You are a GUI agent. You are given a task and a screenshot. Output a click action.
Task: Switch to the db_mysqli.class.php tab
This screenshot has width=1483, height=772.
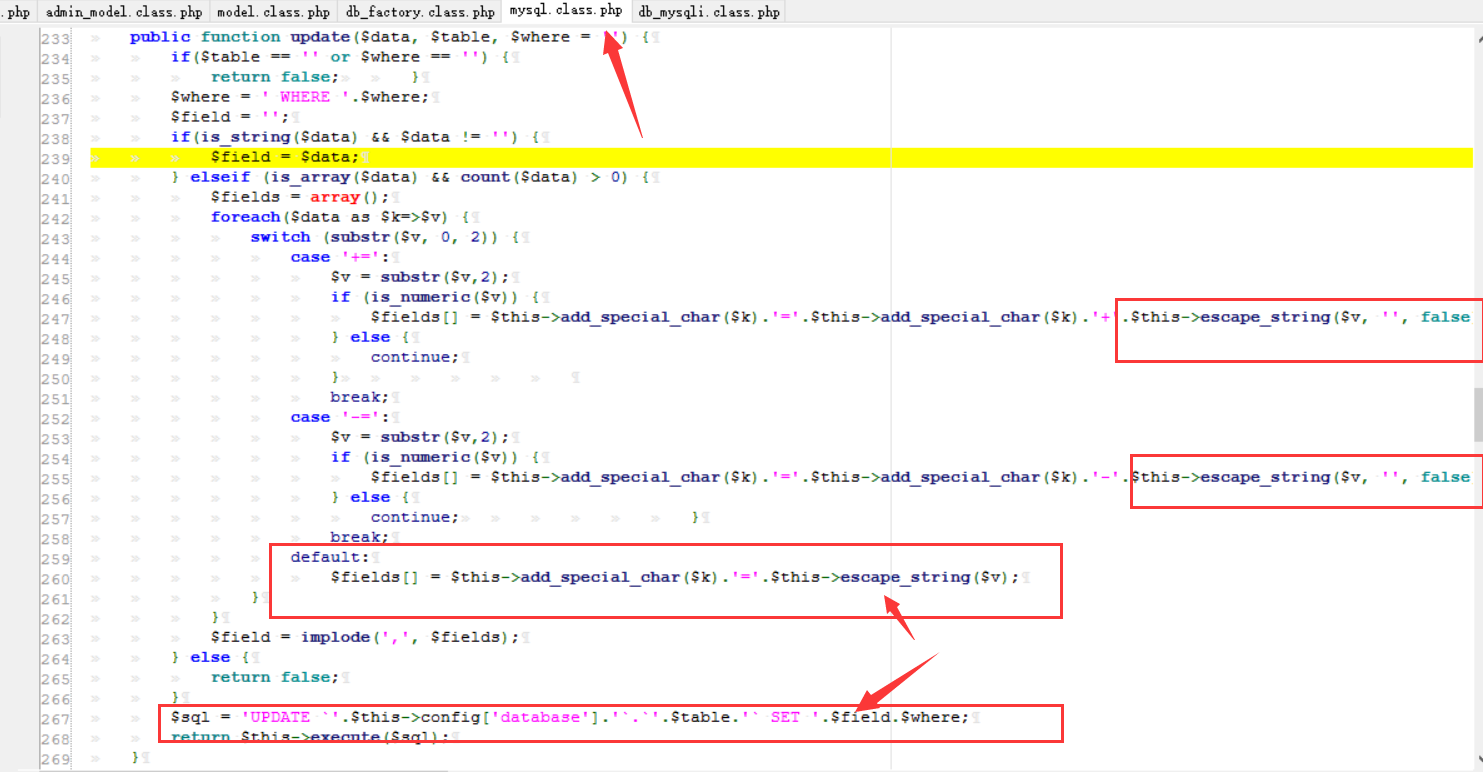709,12
